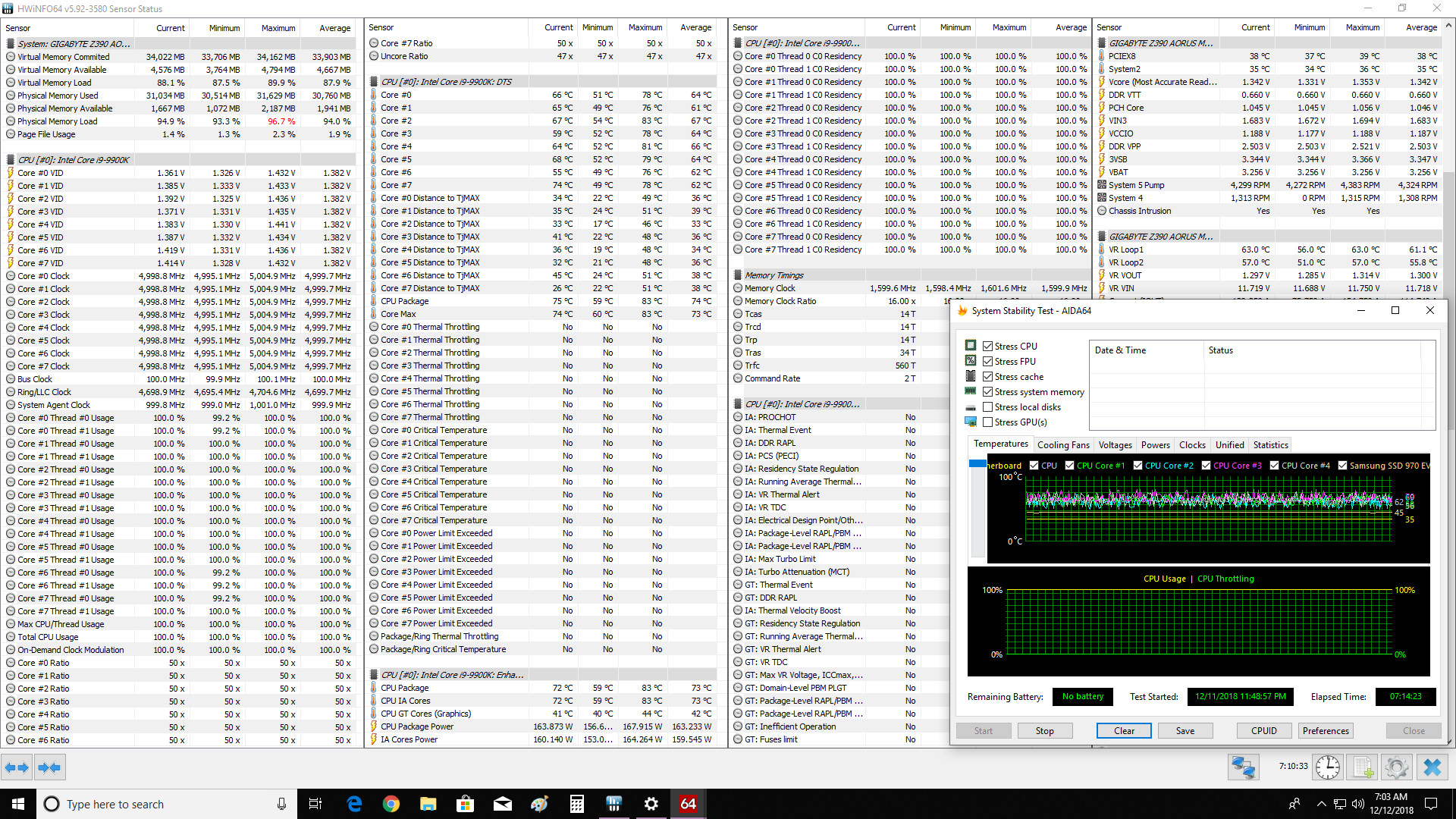Switch to the Unified tab

pyautogui.click(x=1229, y=445)
